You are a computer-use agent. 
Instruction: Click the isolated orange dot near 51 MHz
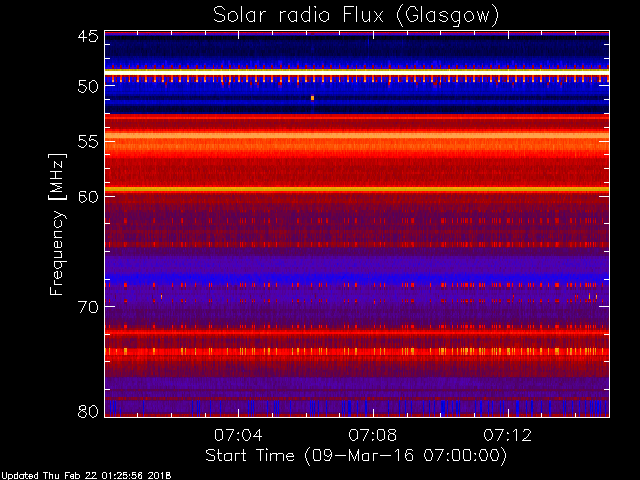(x=312, y=98)
